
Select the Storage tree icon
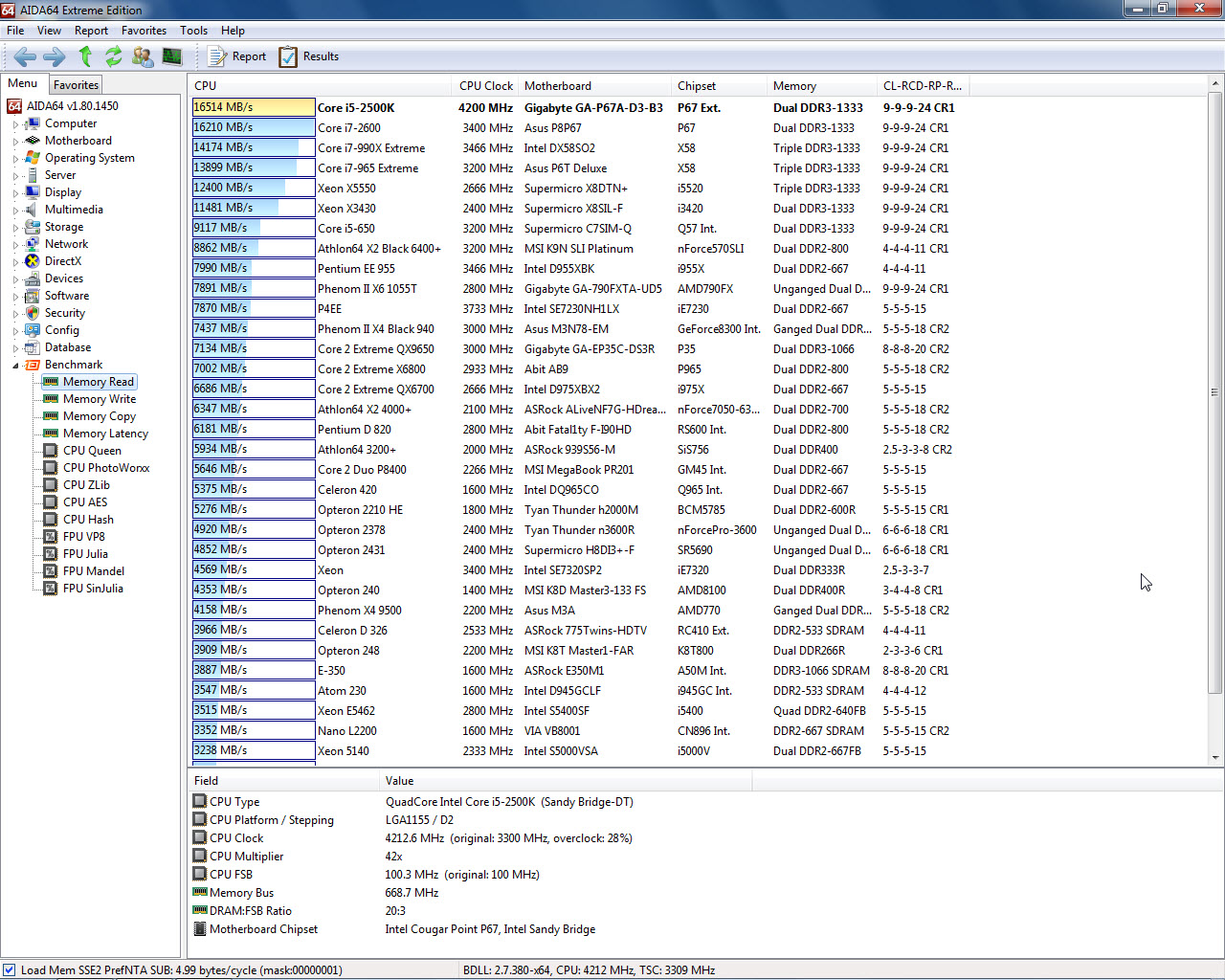[x=33, y=227]
